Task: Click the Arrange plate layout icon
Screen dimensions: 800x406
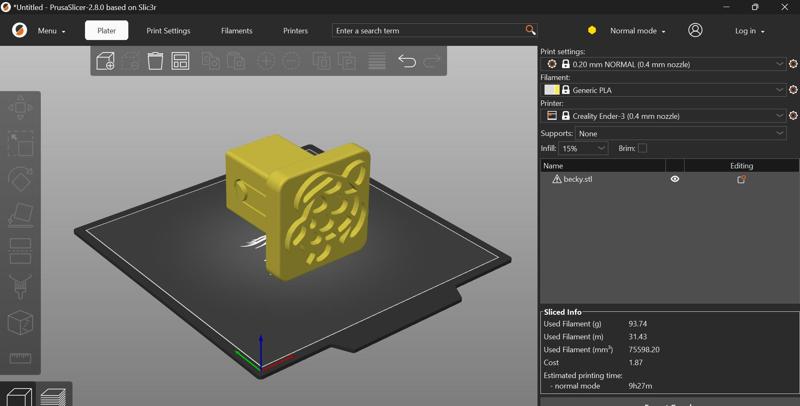Action: (x=180, y=61)
